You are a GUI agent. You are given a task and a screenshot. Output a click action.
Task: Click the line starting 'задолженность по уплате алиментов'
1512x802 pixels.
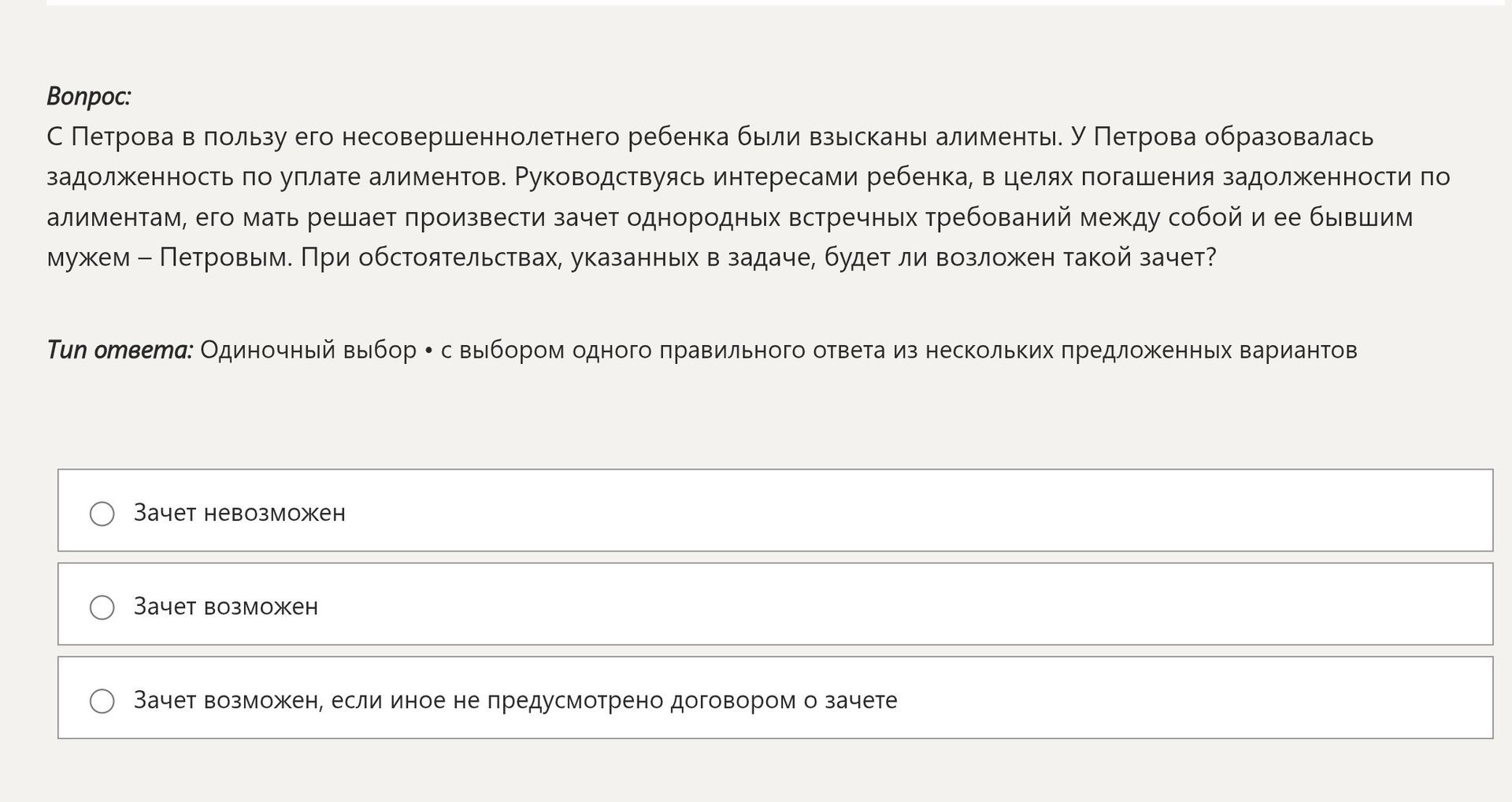[x=748, y=177]
